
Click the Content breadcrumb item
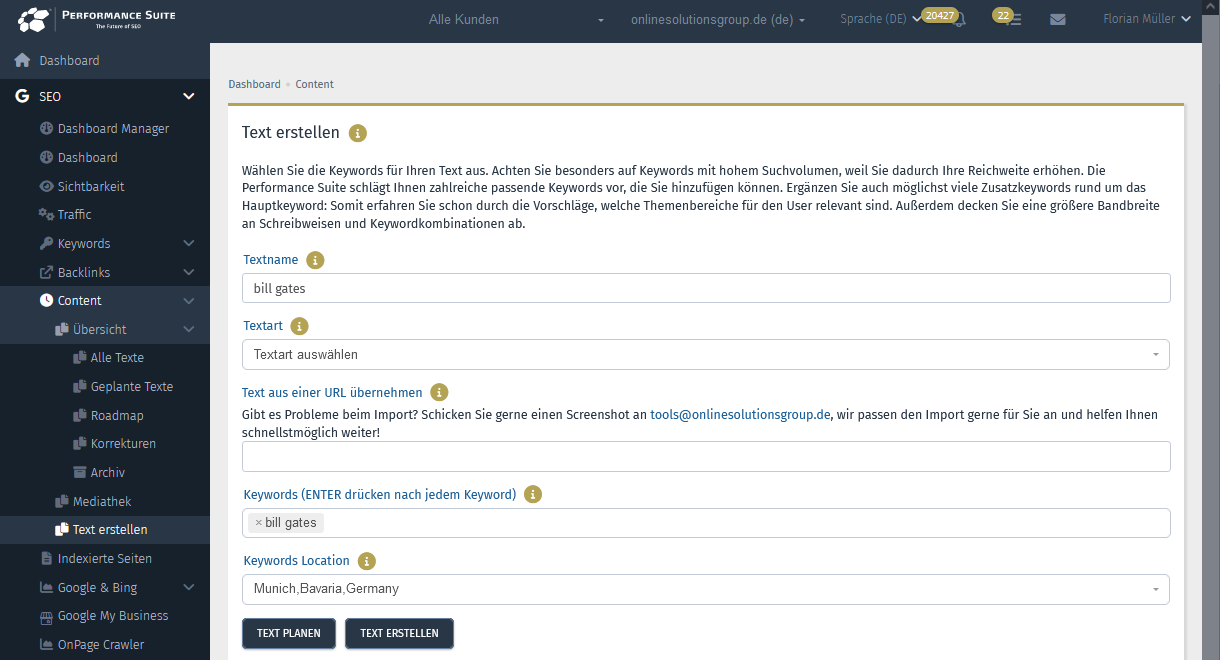pos(315,84)
